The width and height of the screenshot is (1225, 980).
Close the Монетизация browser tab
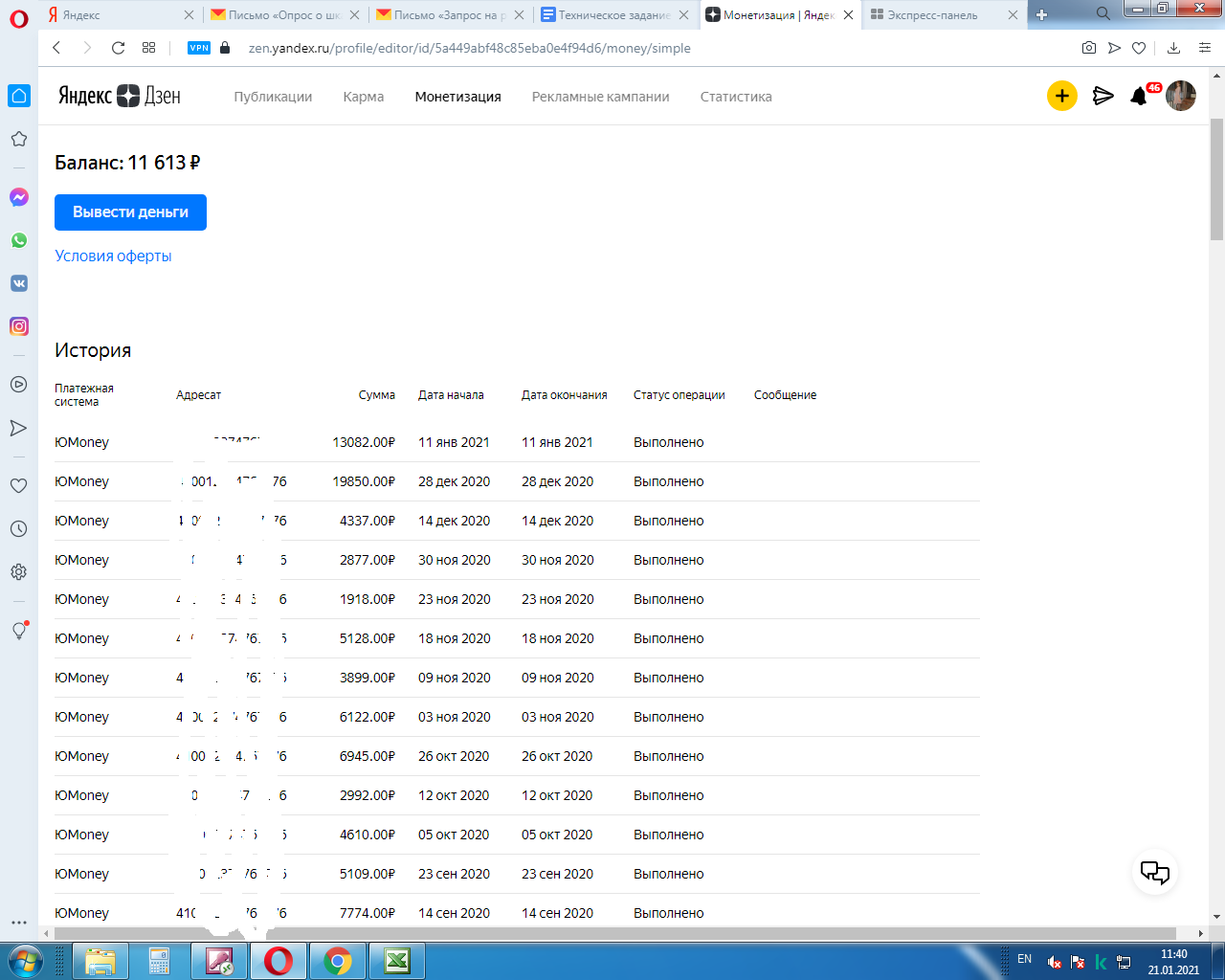[848, 14]
